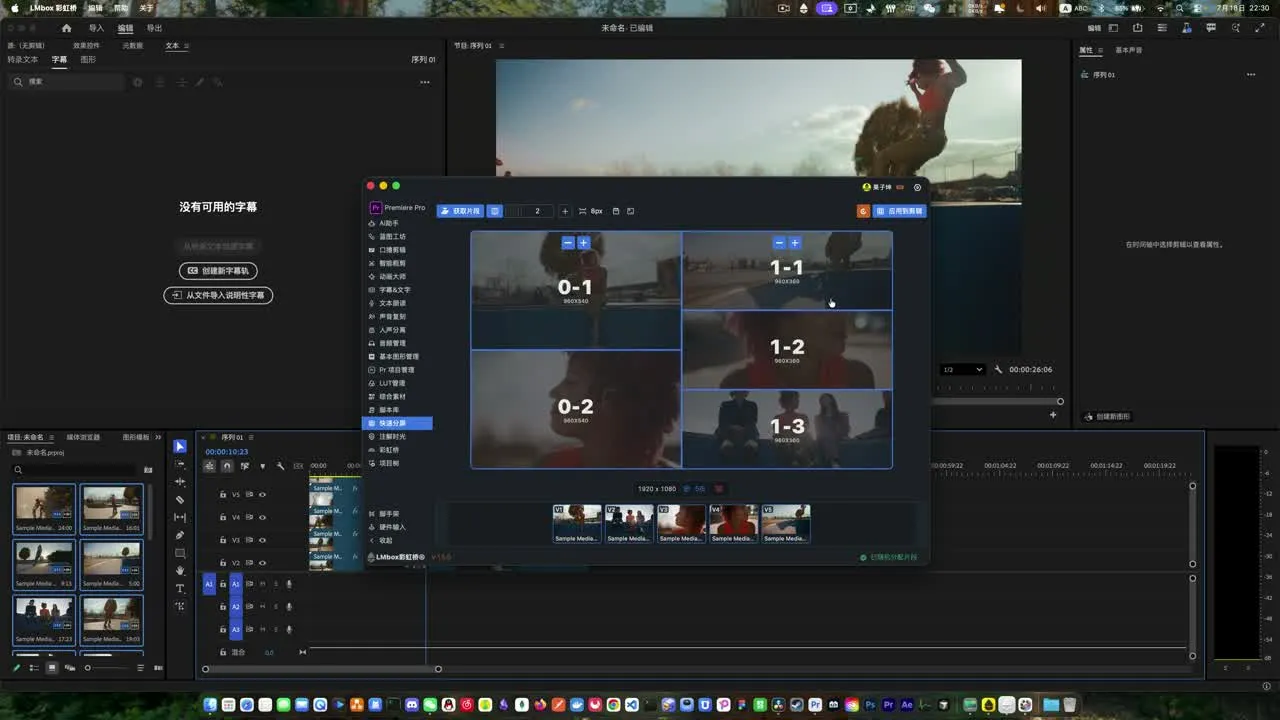The image size is (1280, 720).
Task: Click the project panel search field
Action: pyautogui.click(x=76, y=469)
